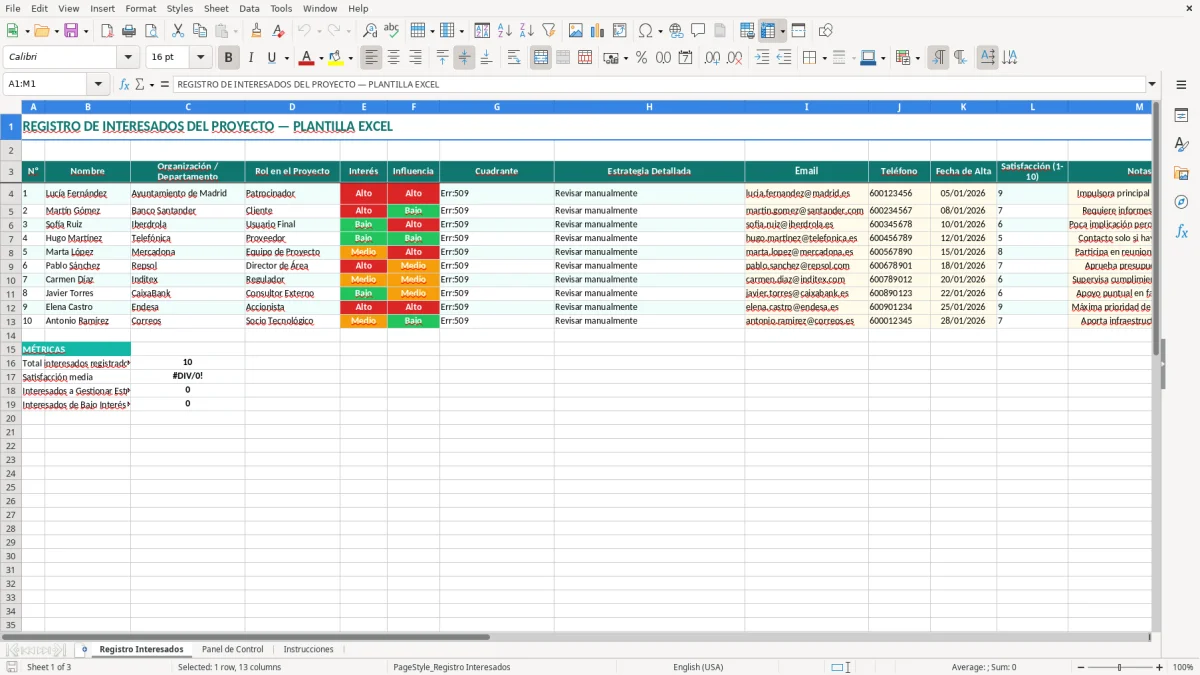Open the Format menu
The height and width of the screenshot is (675, 1200).
pos(140,8)
